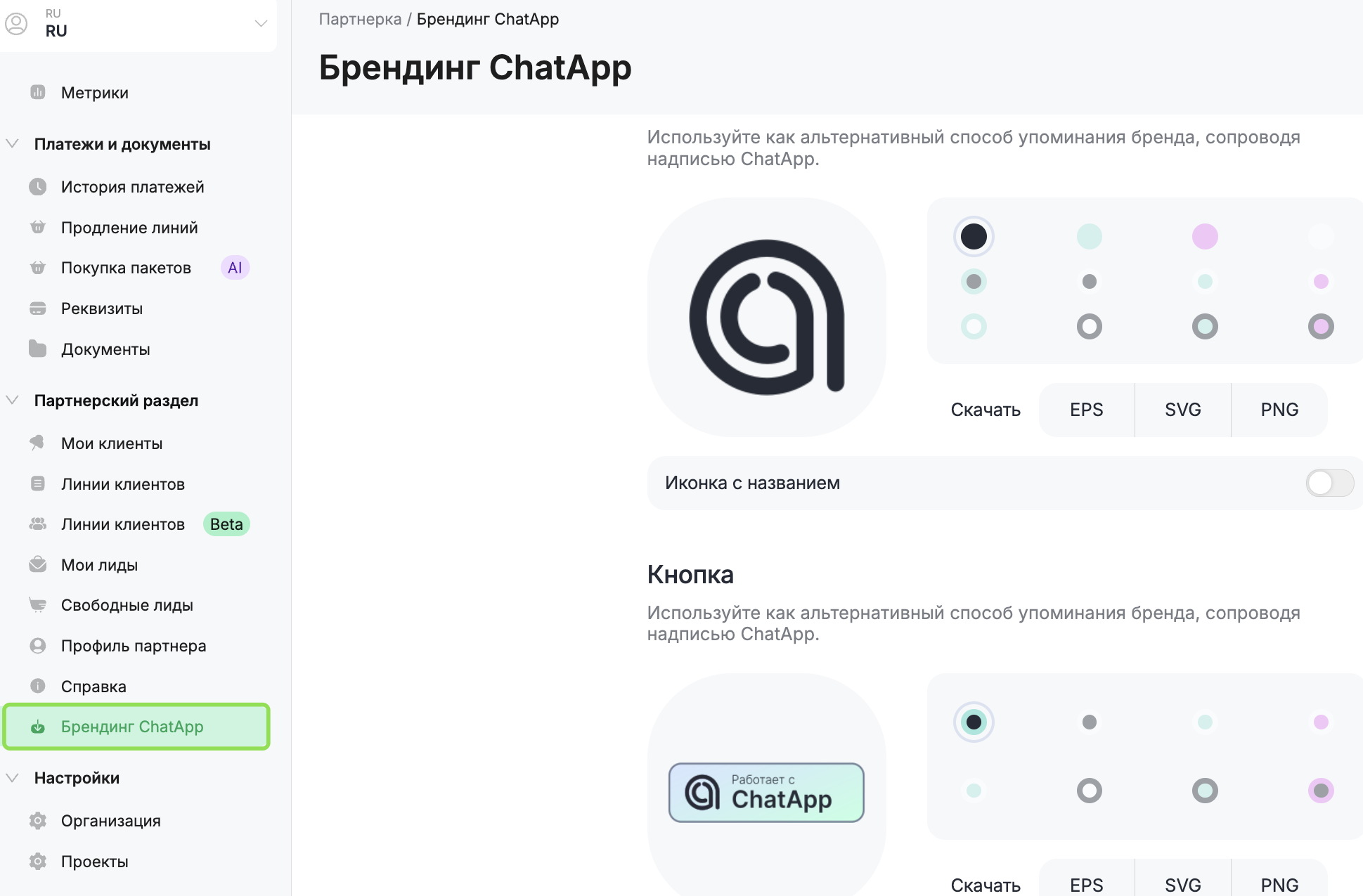Screen dimensions: 1363x896
Task: Select the large pink logo color option
Action: point(1205,237)
